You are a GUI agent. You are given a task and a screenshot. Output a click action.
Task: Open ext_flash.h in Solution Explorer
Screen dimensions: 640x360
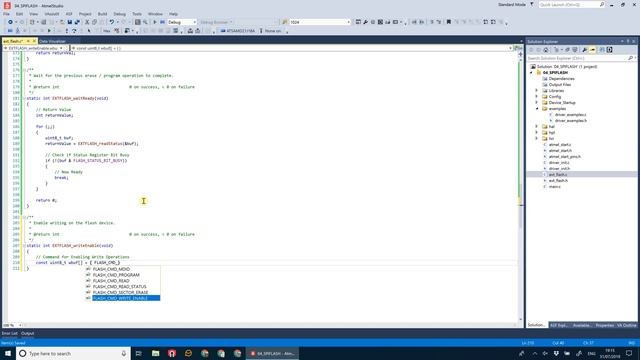coord(558,180)
